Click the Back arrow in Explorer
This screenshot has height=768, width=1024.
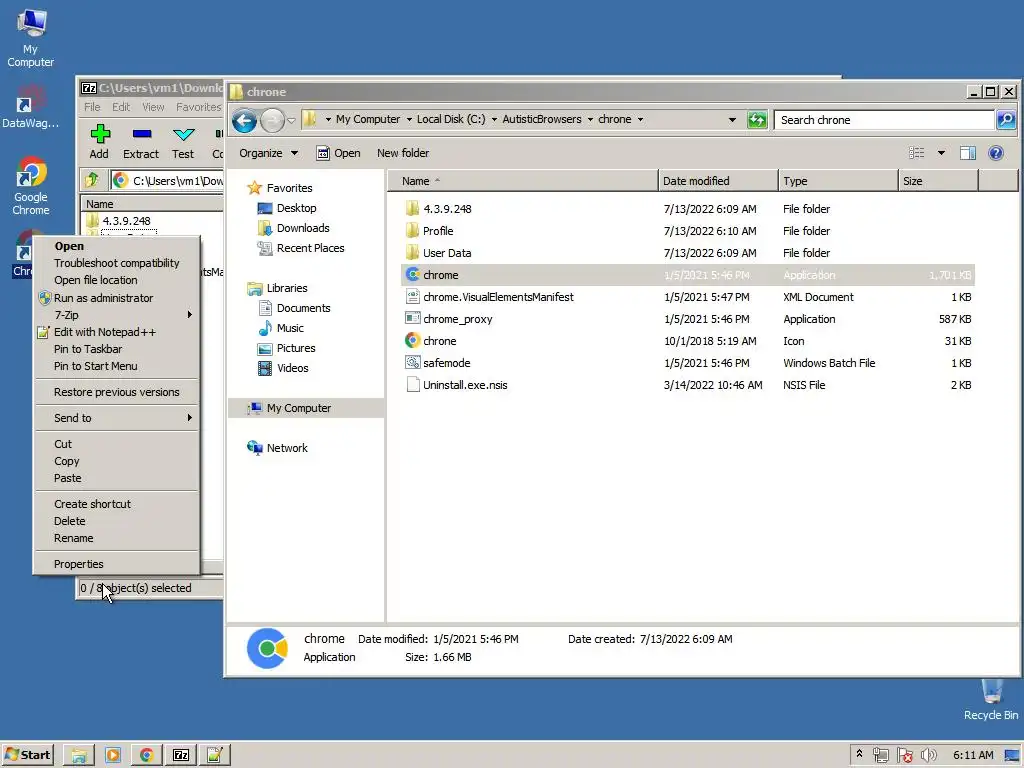(x=244, y=120)
